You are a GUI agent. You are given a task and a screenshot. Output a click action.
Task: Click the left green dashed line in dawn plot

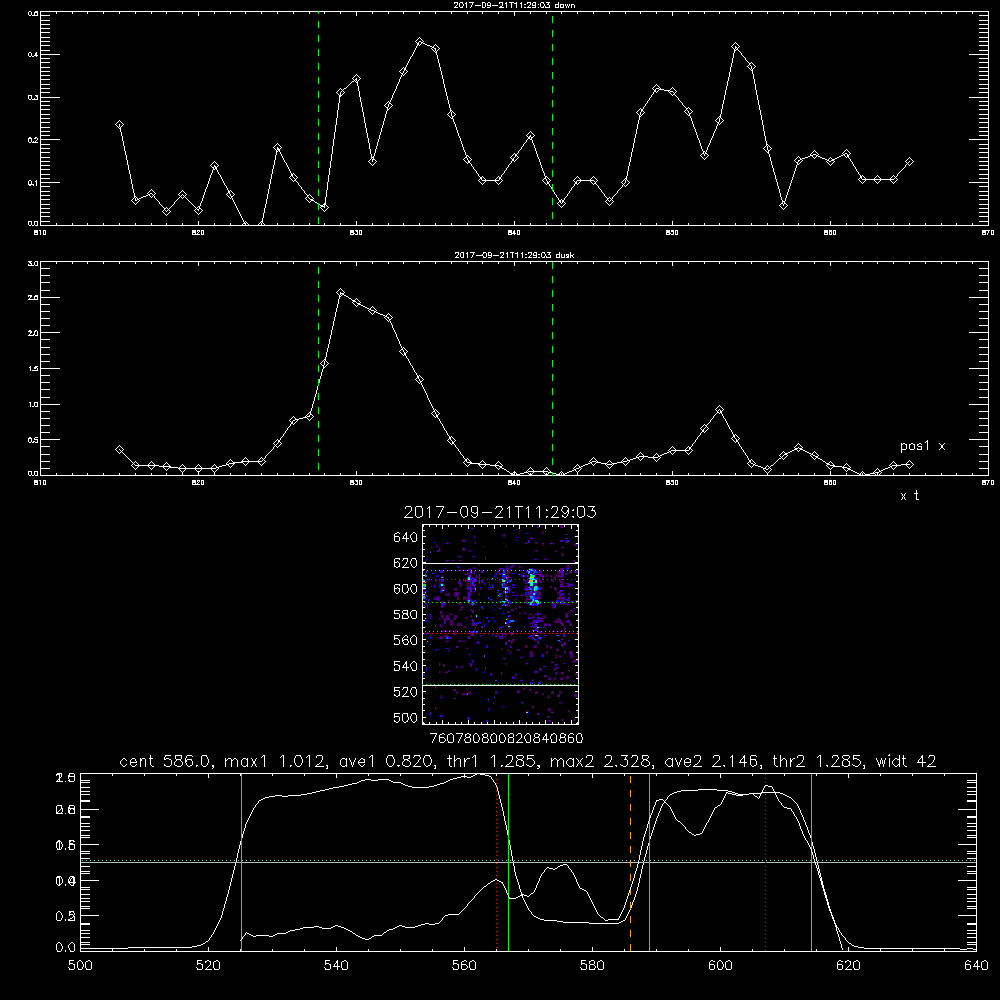coord(318,118)
